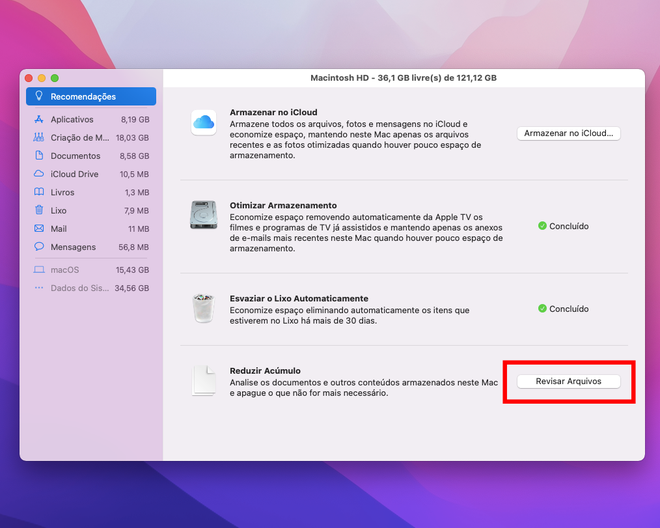
Task: Click the Esvaziar o Lixo description text
Action: coord(349,315)
